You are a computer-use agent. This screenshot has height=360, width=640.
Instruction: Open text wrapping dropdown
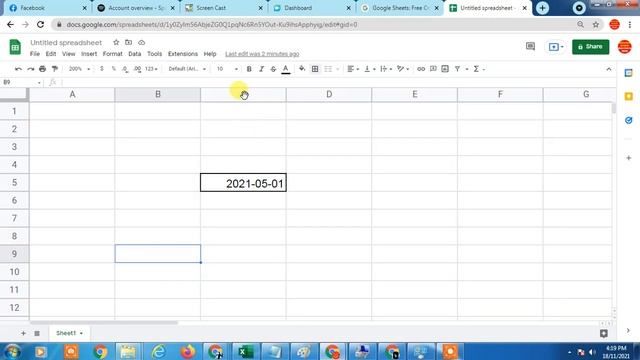coord(386,69)
